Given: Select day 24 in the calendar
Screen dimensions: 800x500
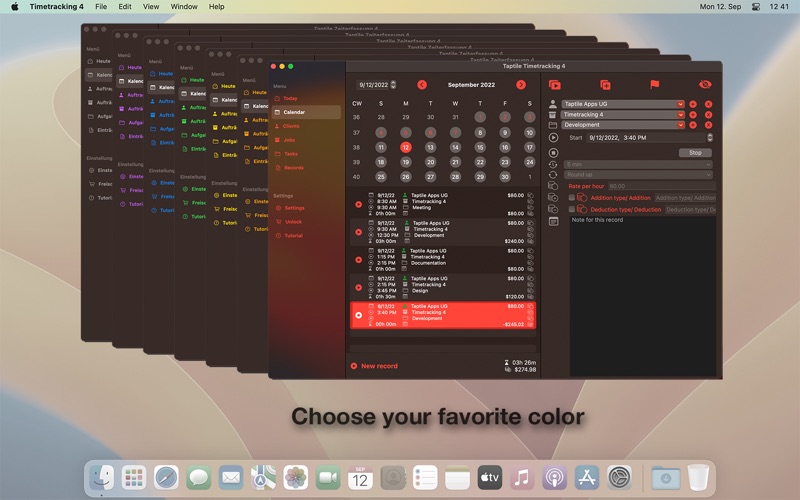Looking at the screenshot, I should coord(530,162).
